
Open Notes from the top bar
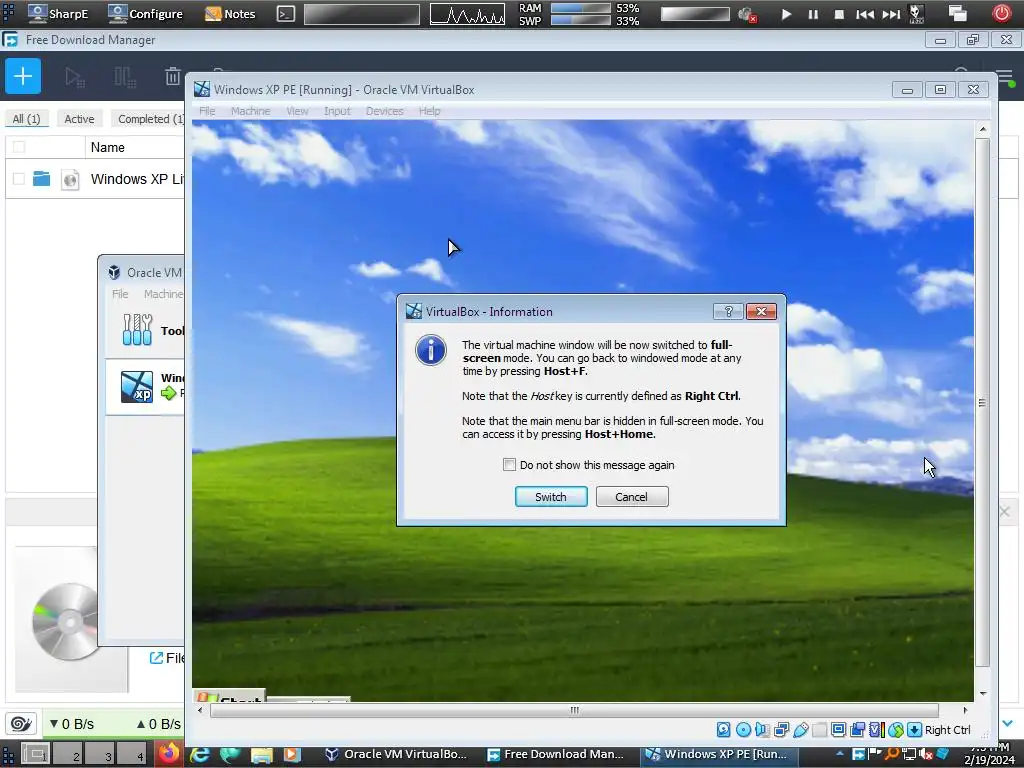[230, 14]
